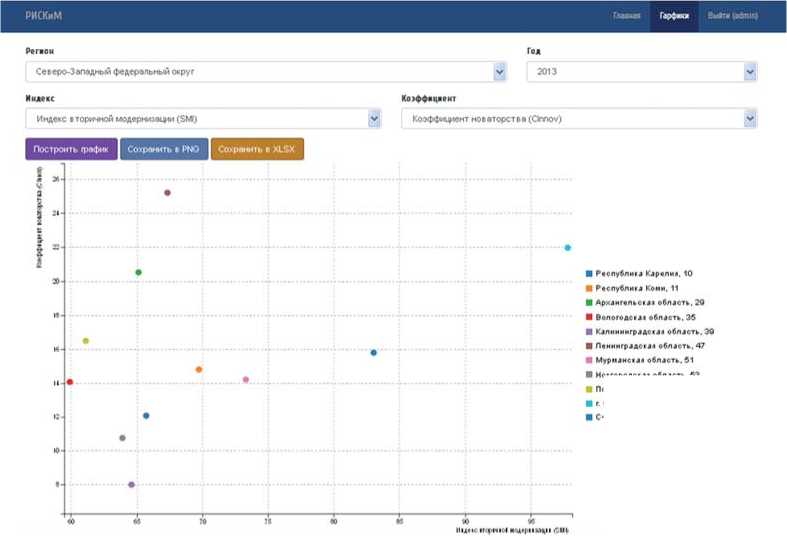The width and height of the screenshot is (787, 536).
Task: Open the Индекс dropdown selector
Action: (203, 119)
